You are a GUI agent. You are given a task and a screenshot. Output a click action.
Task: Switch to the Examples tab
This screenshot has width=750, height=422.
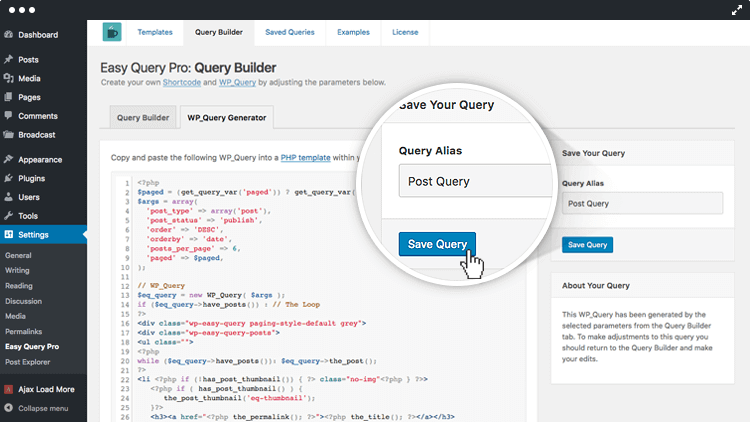(353, 32)
